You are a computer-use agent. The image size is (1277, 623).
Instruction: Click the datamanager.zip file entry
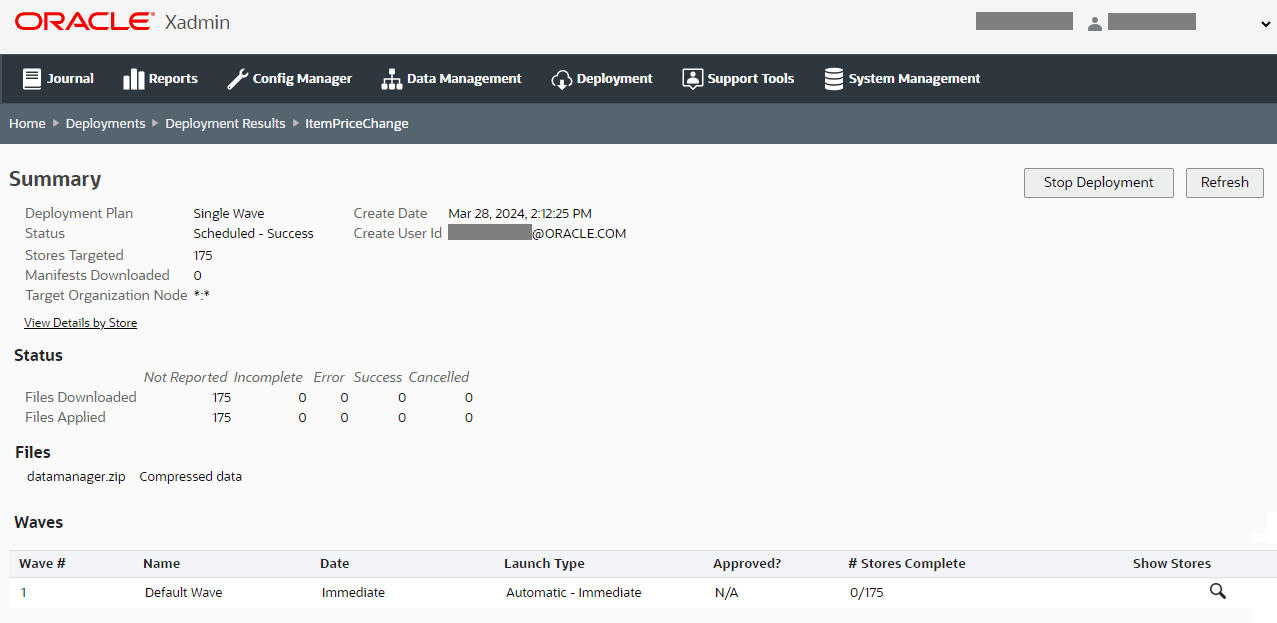(x=76, y=476)
